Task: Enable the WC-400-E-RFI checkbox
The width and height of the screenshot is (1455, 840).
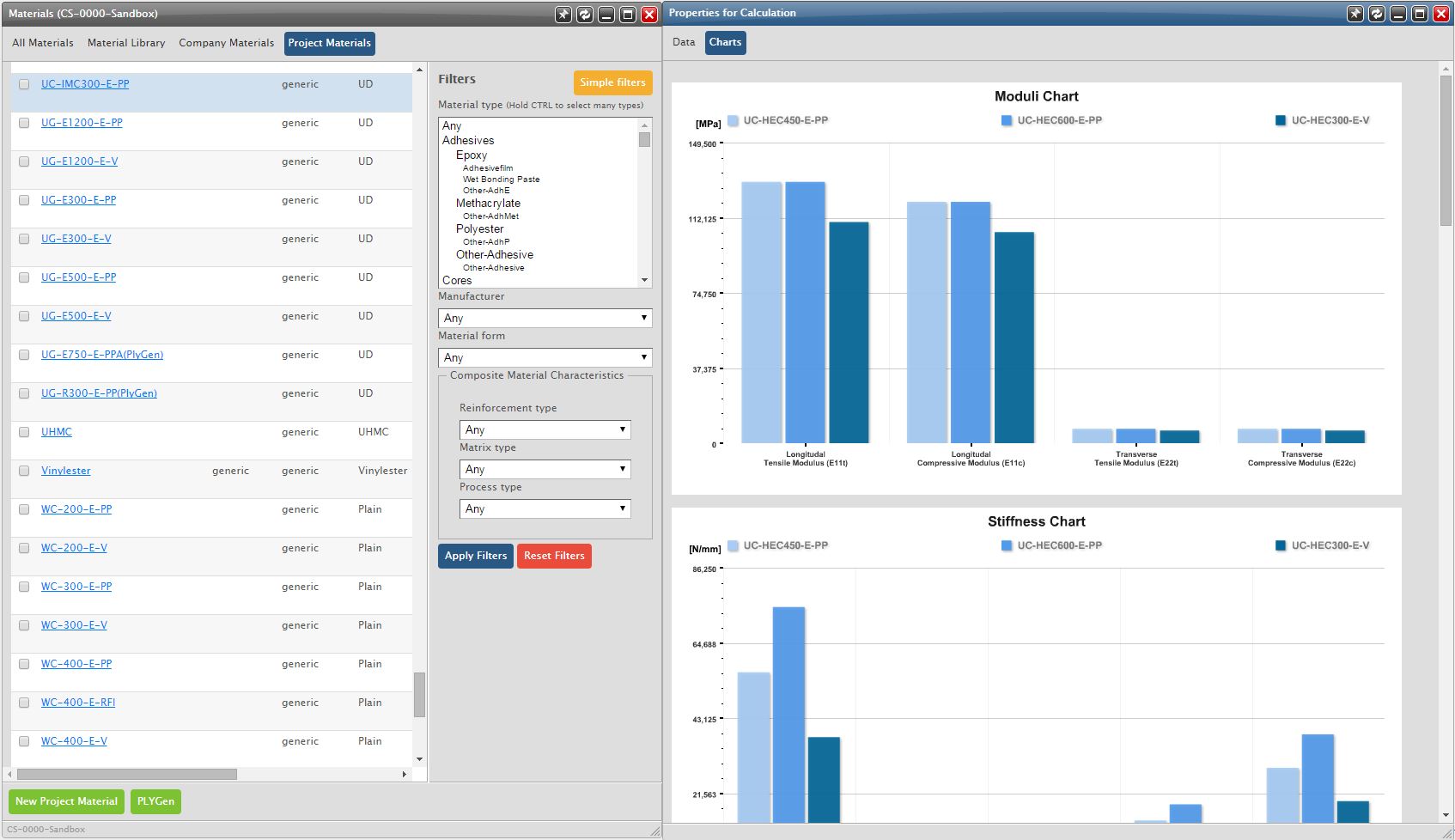Action: [x=24, y=703]
